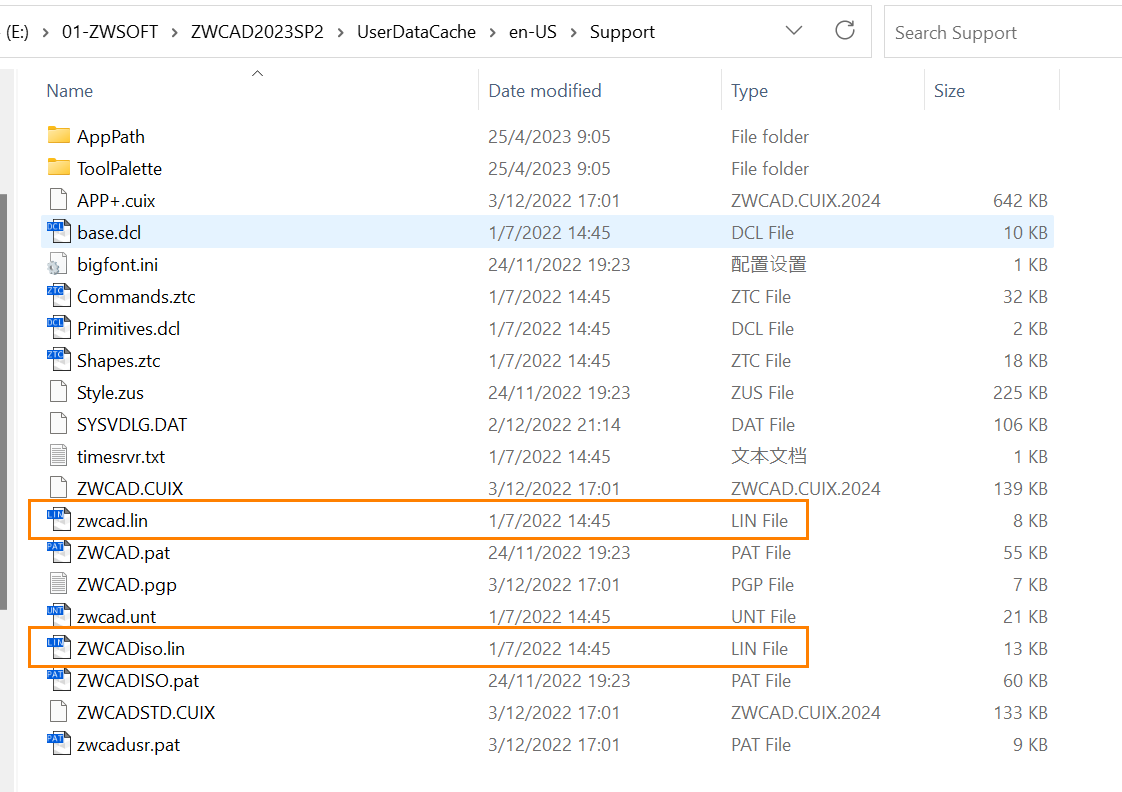Select the file name text zwcad.lin

point(112,521)
